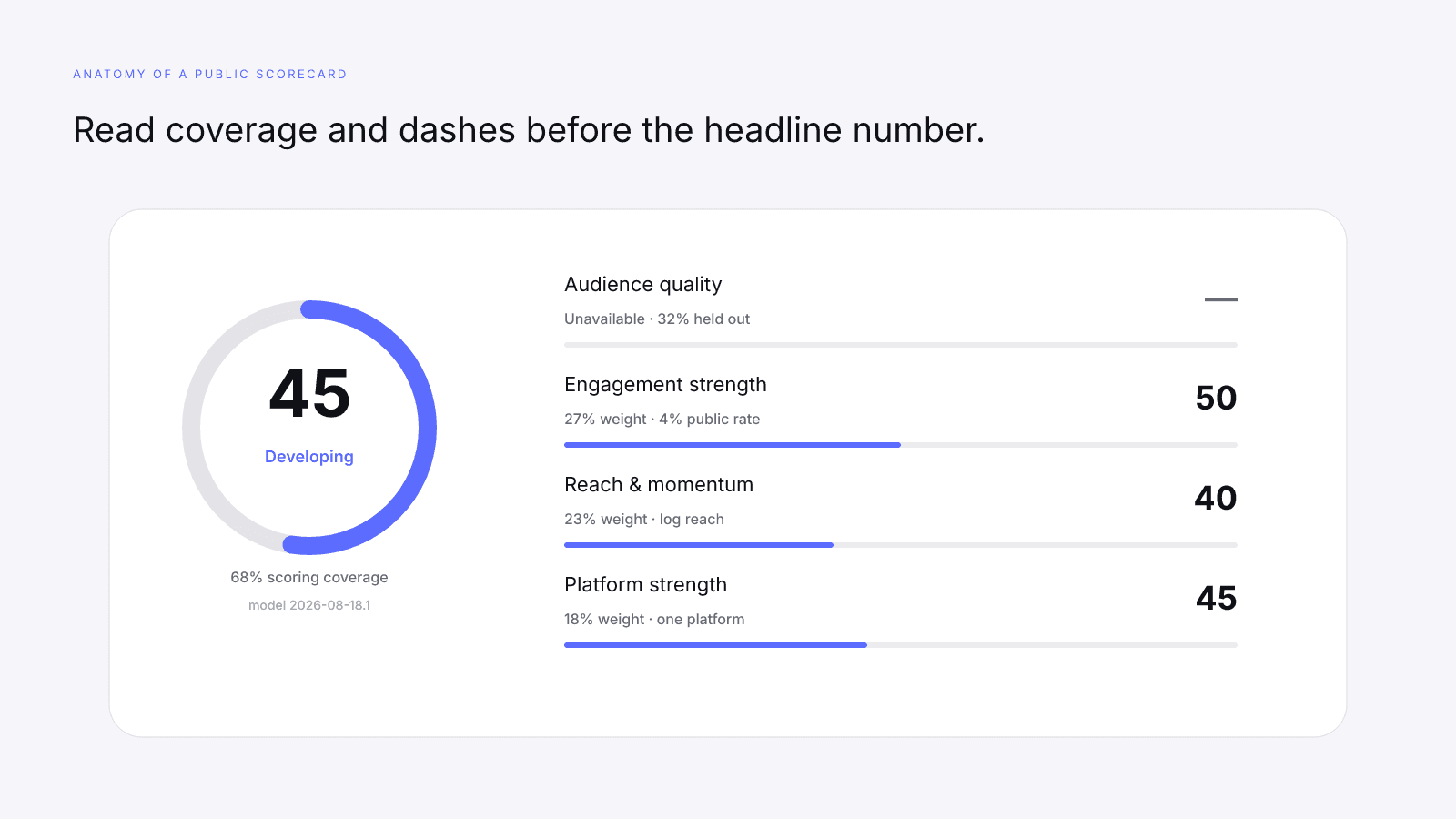
Task: Click the Engagement strength score 50
Action: (x=1217, y=398)
